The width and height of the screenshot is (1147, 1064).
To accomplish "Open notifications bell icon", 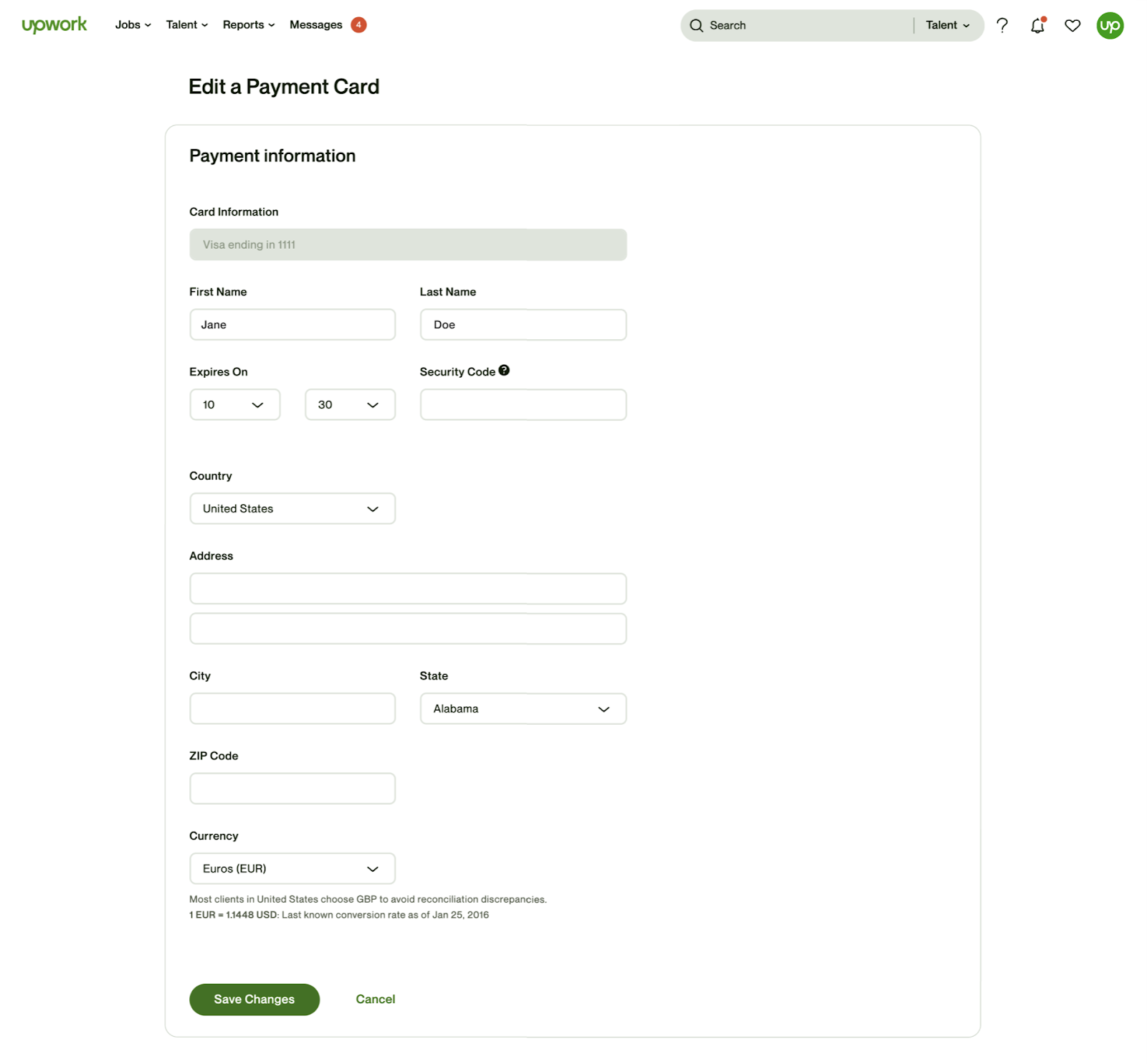I will coord(1037,26).
